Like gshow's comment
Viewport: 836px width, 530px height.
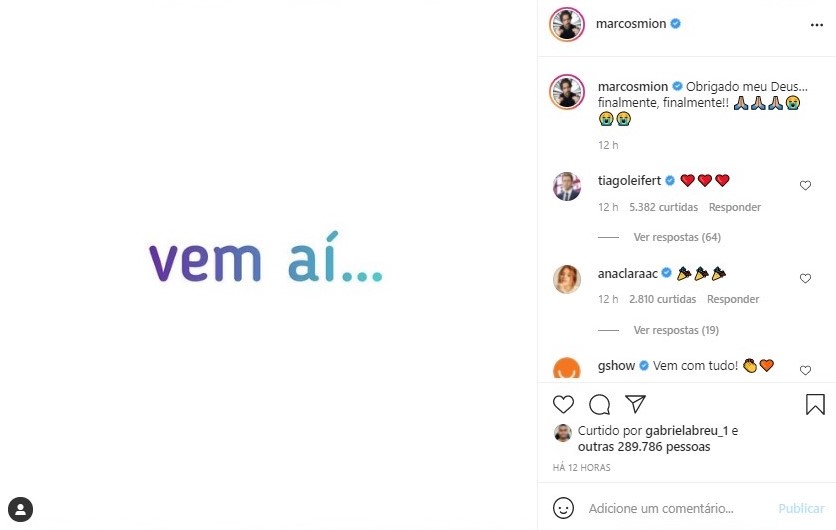[x=805, y=370]
